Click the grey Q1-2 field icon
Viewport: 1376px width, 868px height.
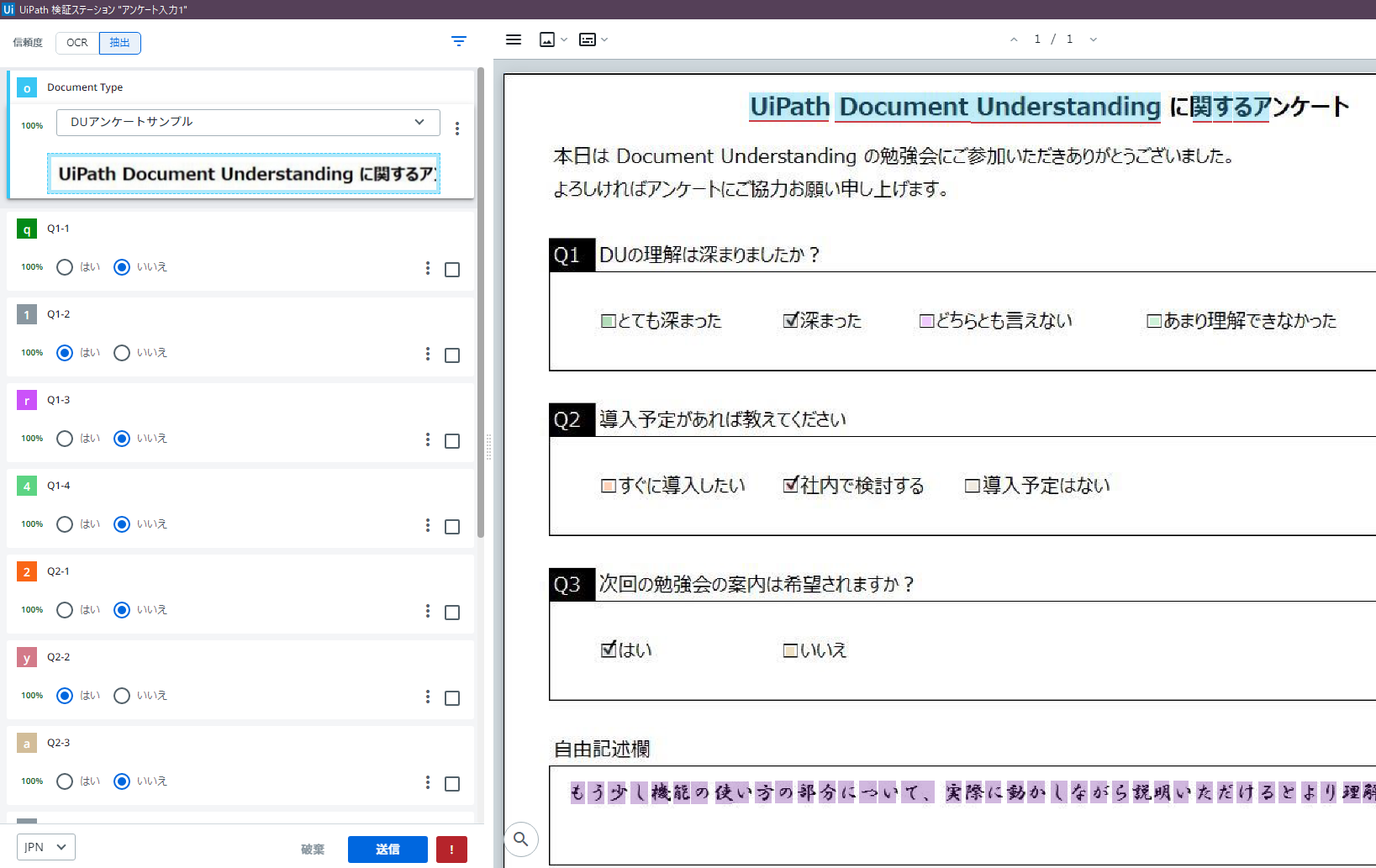27,315
